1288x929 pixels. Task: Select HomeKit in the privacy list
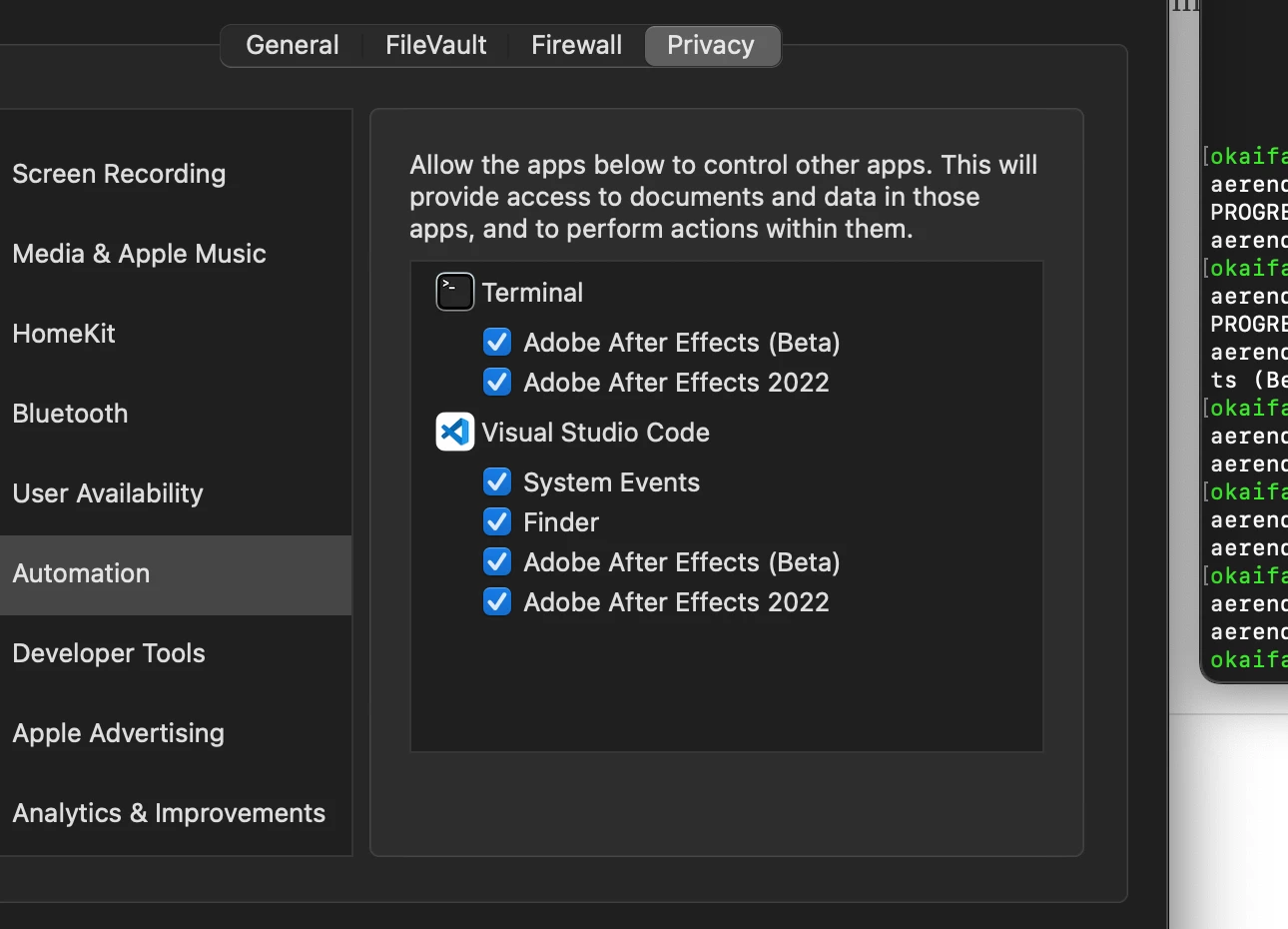[64, 334]
